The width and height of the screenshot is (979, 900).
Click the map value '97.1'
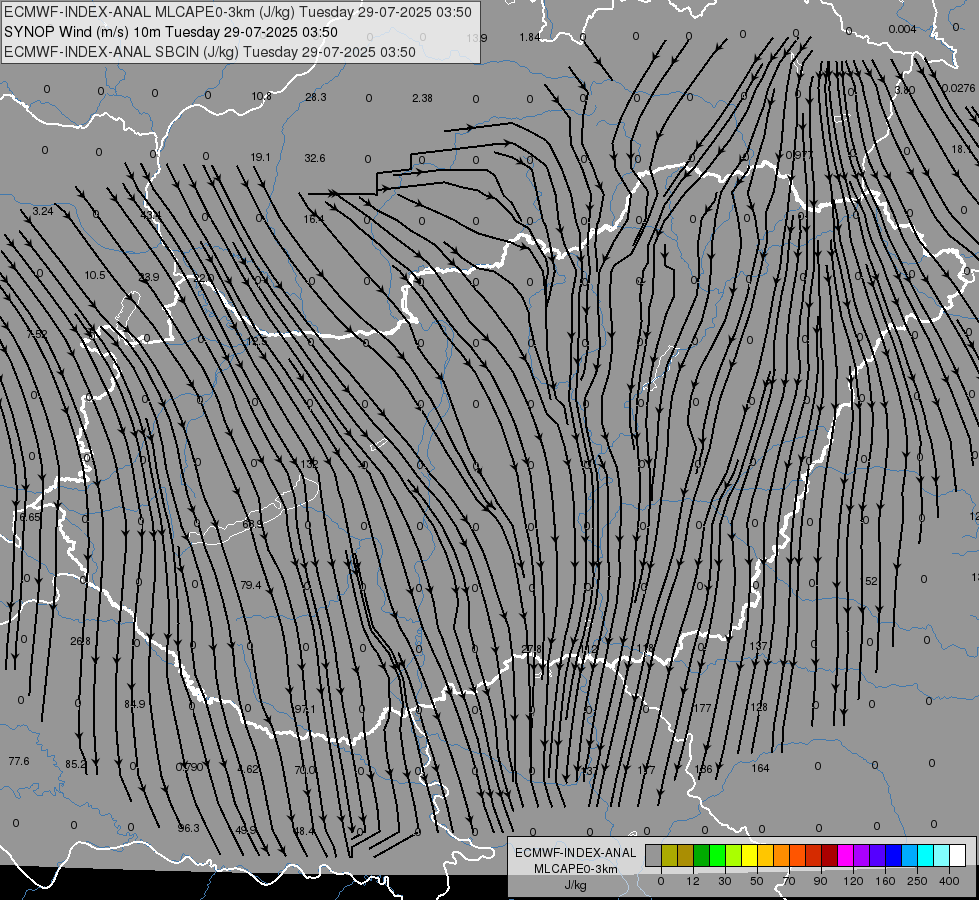305,709
